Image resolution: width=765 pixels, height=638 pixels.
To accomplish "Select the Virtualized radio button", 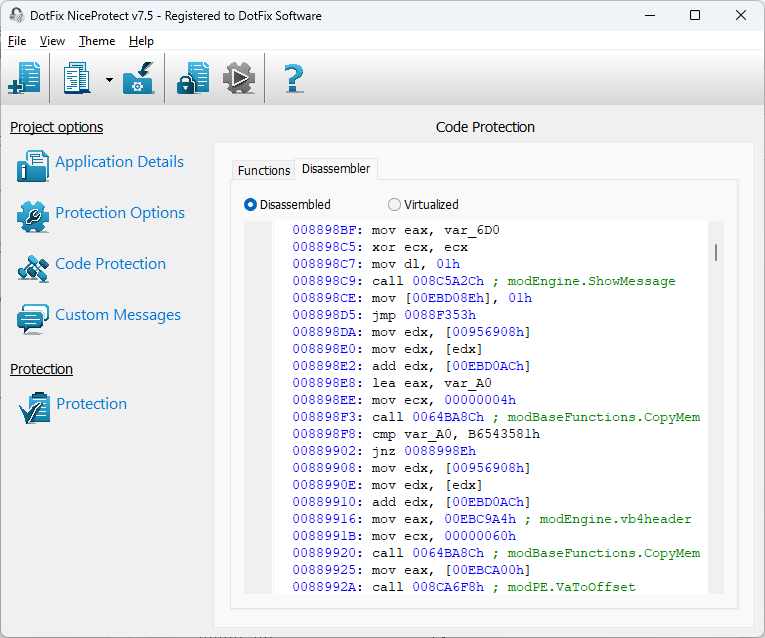I will [x=394, y=204].
